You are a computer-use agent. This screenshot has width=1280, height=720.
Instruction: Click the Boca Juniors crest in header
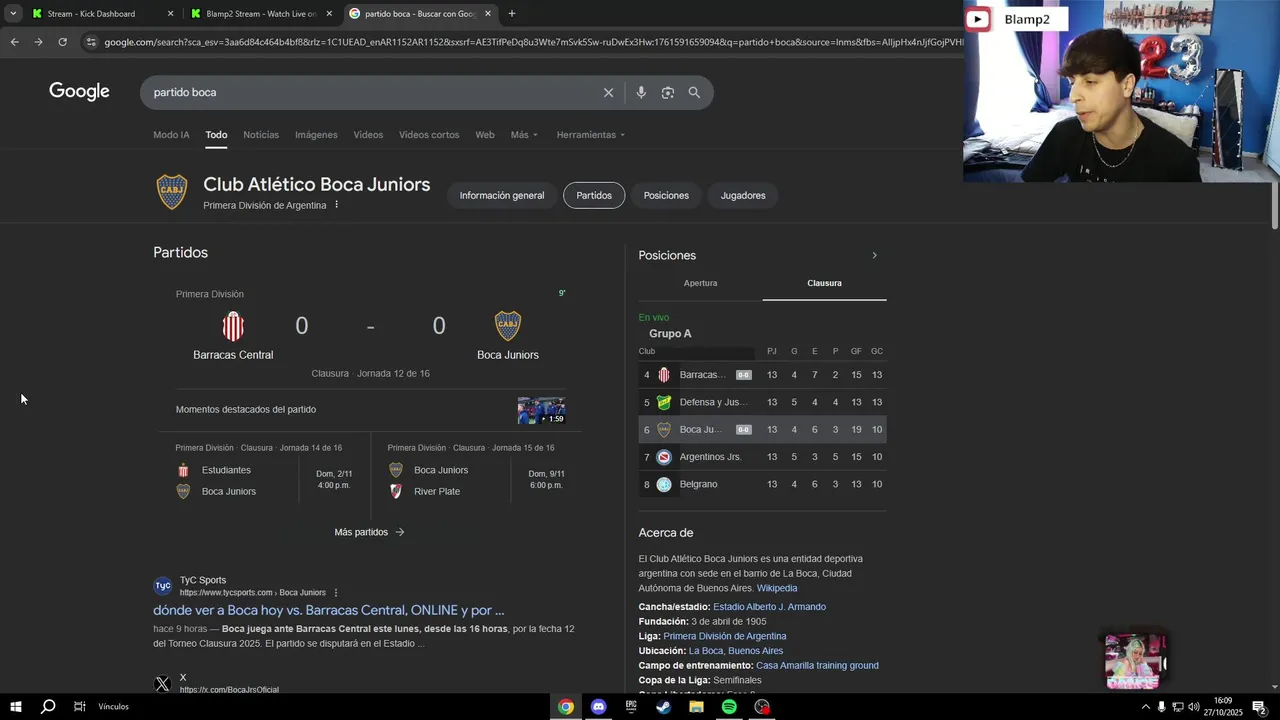[172, 192]
